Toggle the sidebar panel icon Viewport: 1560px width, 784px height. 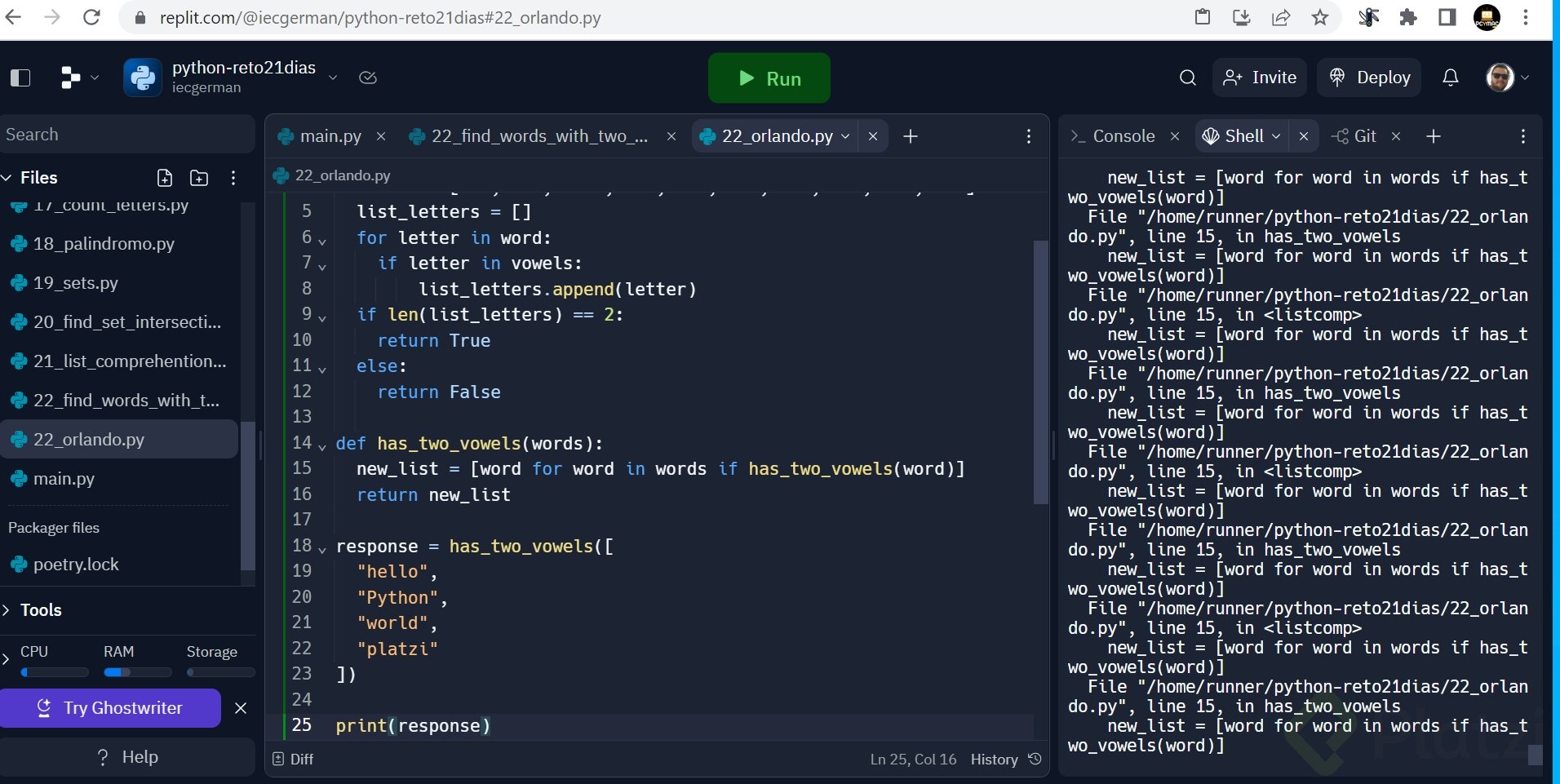click(x=20, y=78)
